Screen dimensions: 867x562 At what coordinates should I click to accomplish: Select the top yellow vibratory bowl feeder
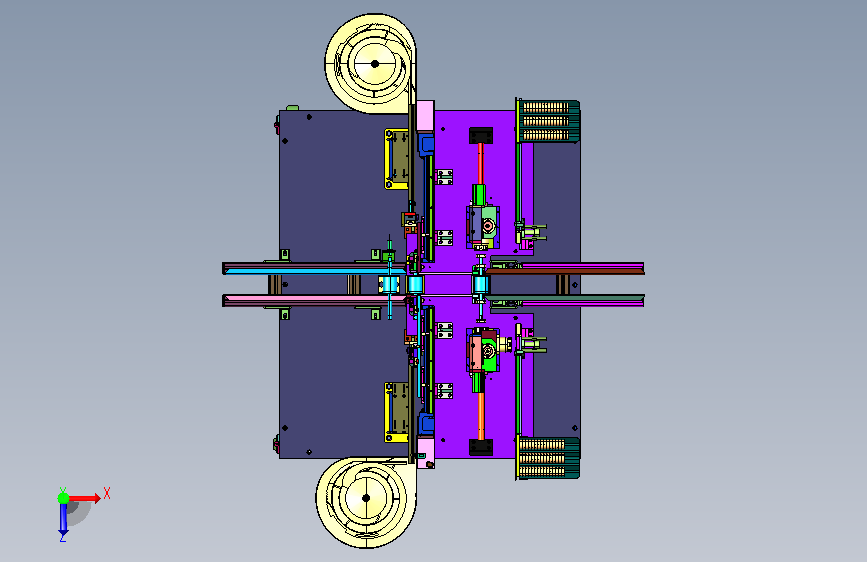[x=370, y=64]
